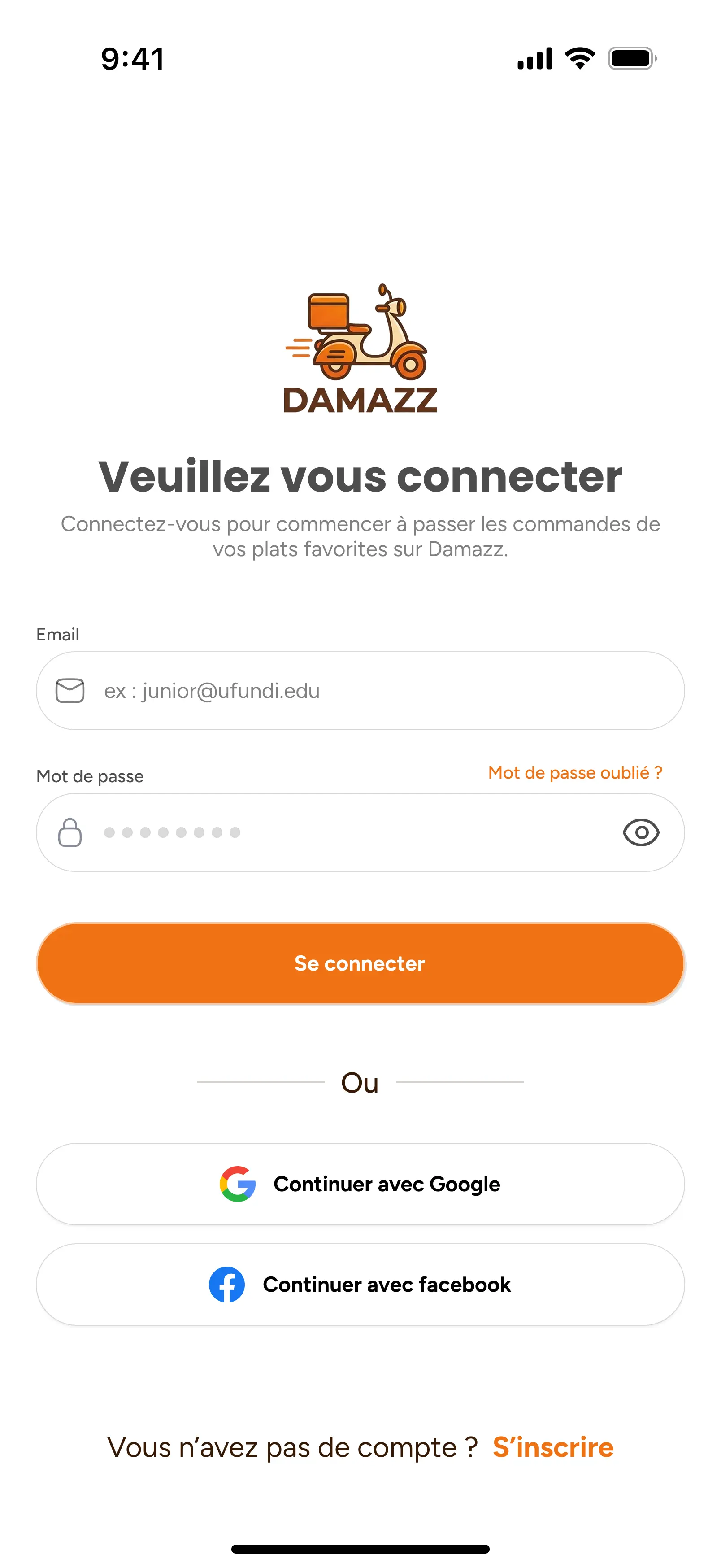This screenshot has width=721, height=1568.
Task: Toggle password visibility with eye icon
Action: point(641,832)
